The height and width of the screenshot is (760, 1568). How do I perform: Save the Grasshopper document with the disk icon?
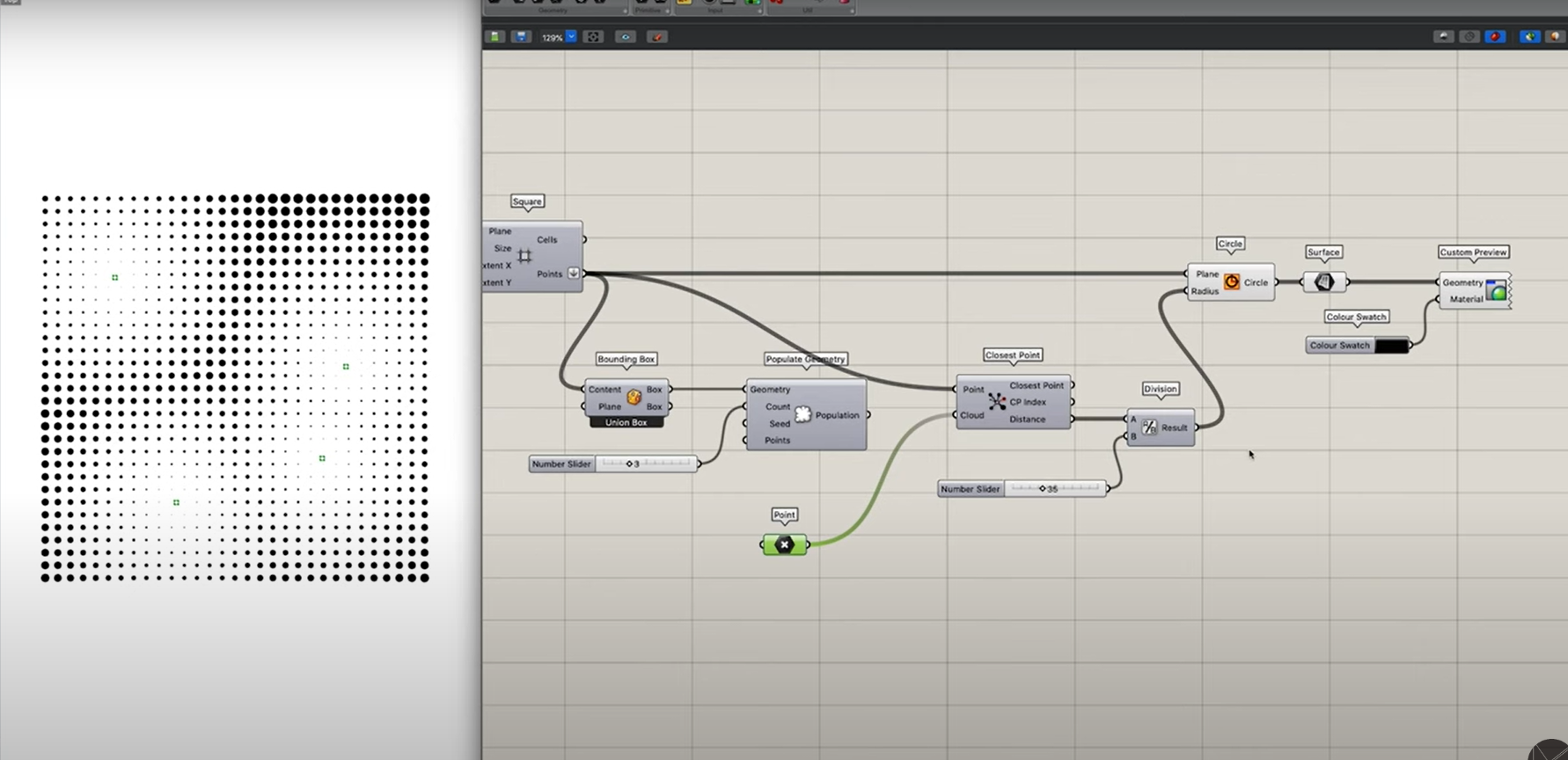pos(522,37)
